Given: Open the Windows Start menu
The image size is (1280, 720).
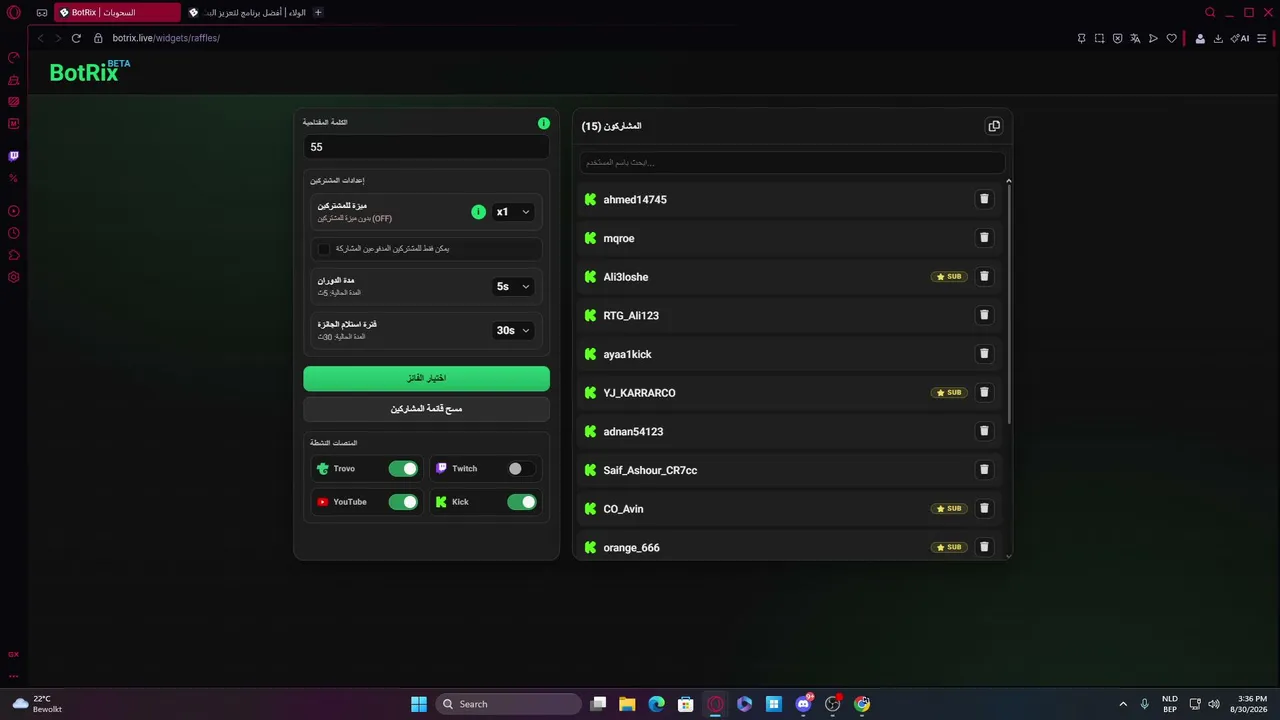Looking at the screenshot, I should click(419, 704).
